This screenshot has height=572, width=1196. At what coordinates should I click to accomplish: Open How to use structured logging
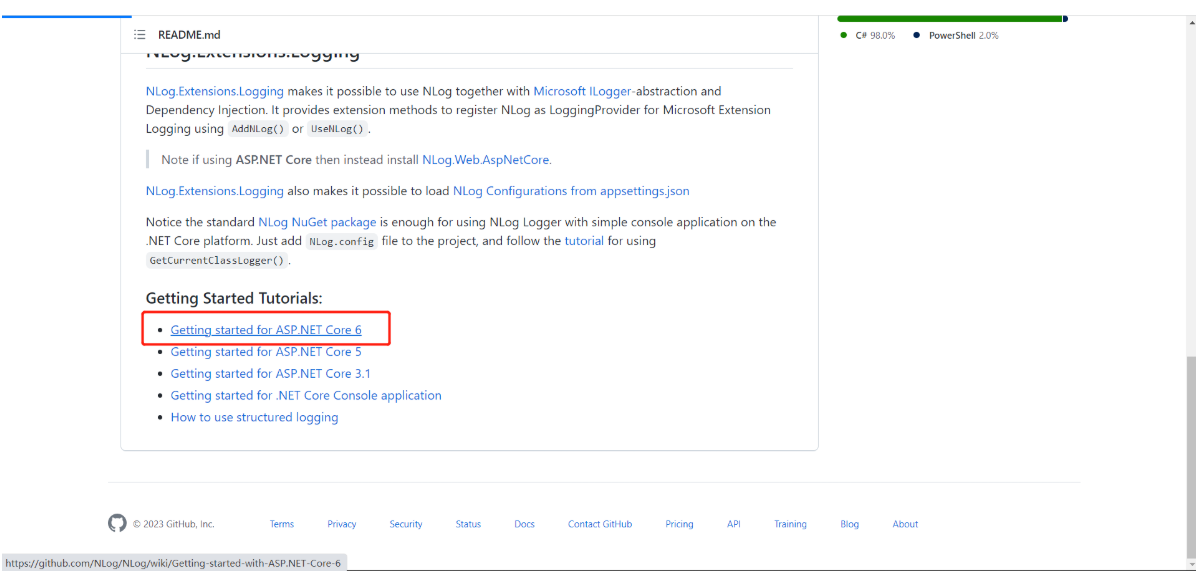coord(254,417)
